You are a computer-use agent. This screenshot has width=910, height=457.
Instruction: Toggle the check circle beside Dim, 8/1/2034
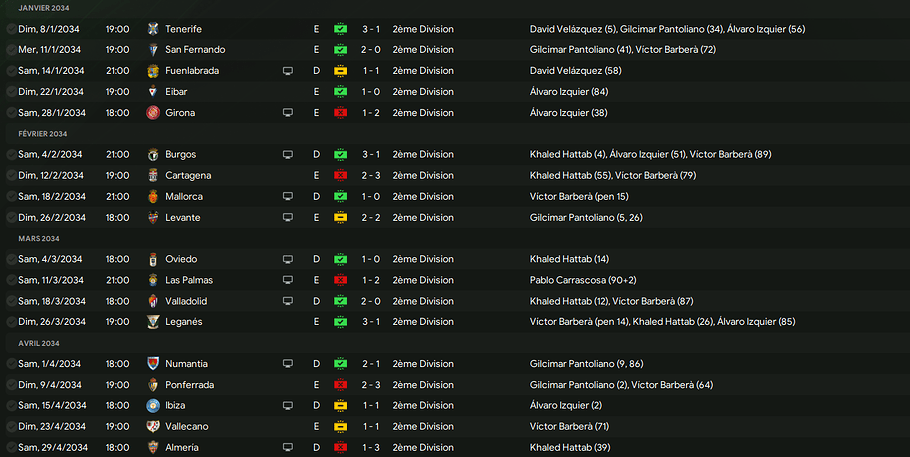pos(10,29)
